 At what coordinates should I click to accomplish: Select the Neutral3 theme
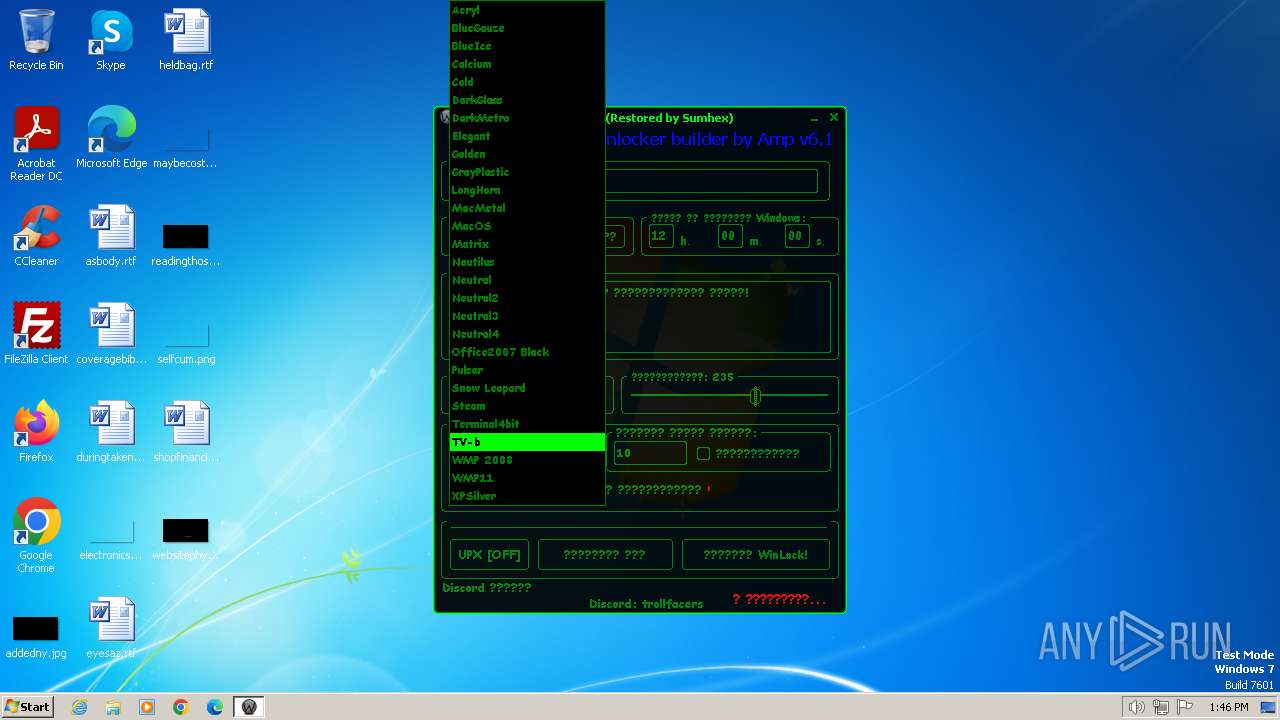tap(527, 316)
